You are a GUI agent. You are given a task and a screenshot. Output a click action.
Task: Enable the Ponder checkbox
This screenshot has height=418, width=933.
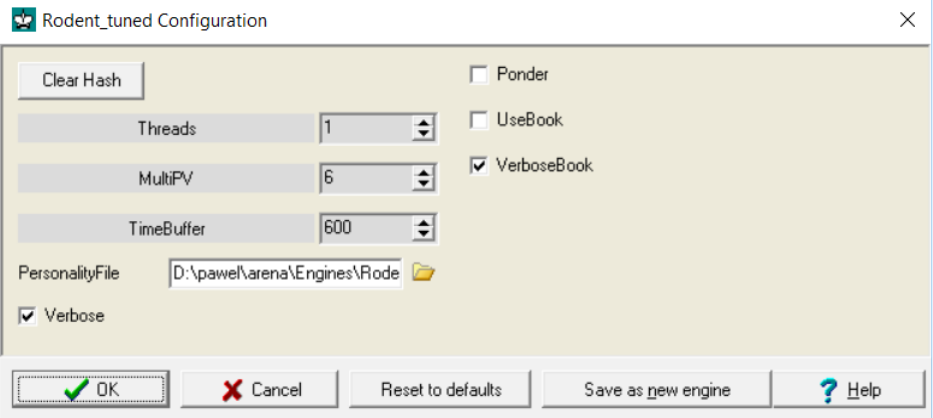pyautogui.click(x=478, y=75)
